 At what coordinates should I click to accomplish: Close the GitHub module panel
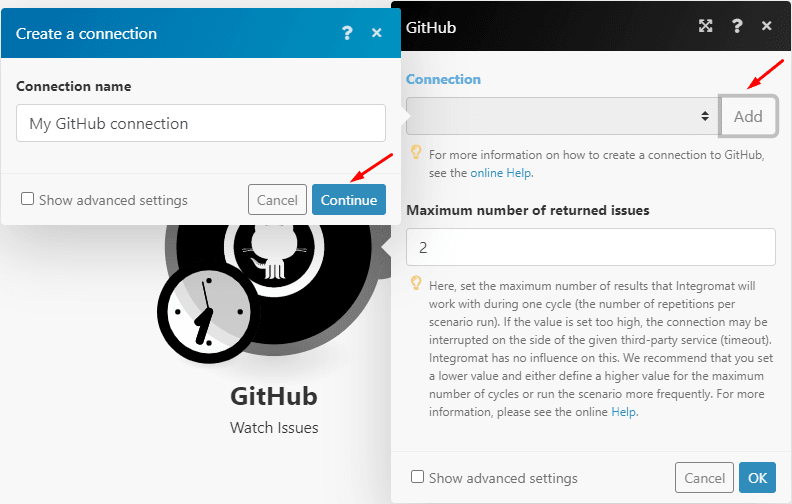click(767, 27)
